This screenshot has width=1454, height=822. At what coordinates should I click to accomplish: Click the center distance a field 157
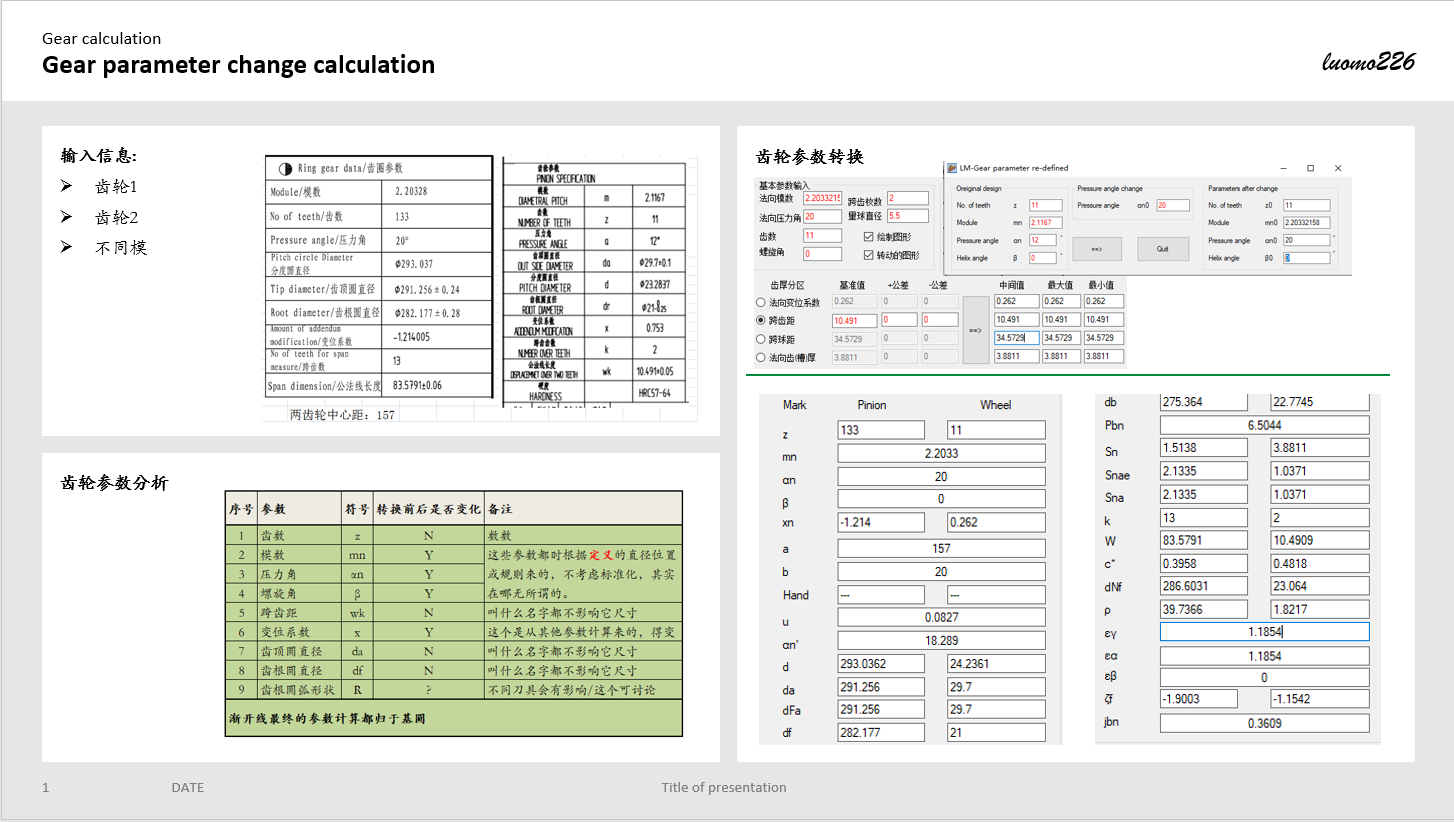[x=941, y=548]
